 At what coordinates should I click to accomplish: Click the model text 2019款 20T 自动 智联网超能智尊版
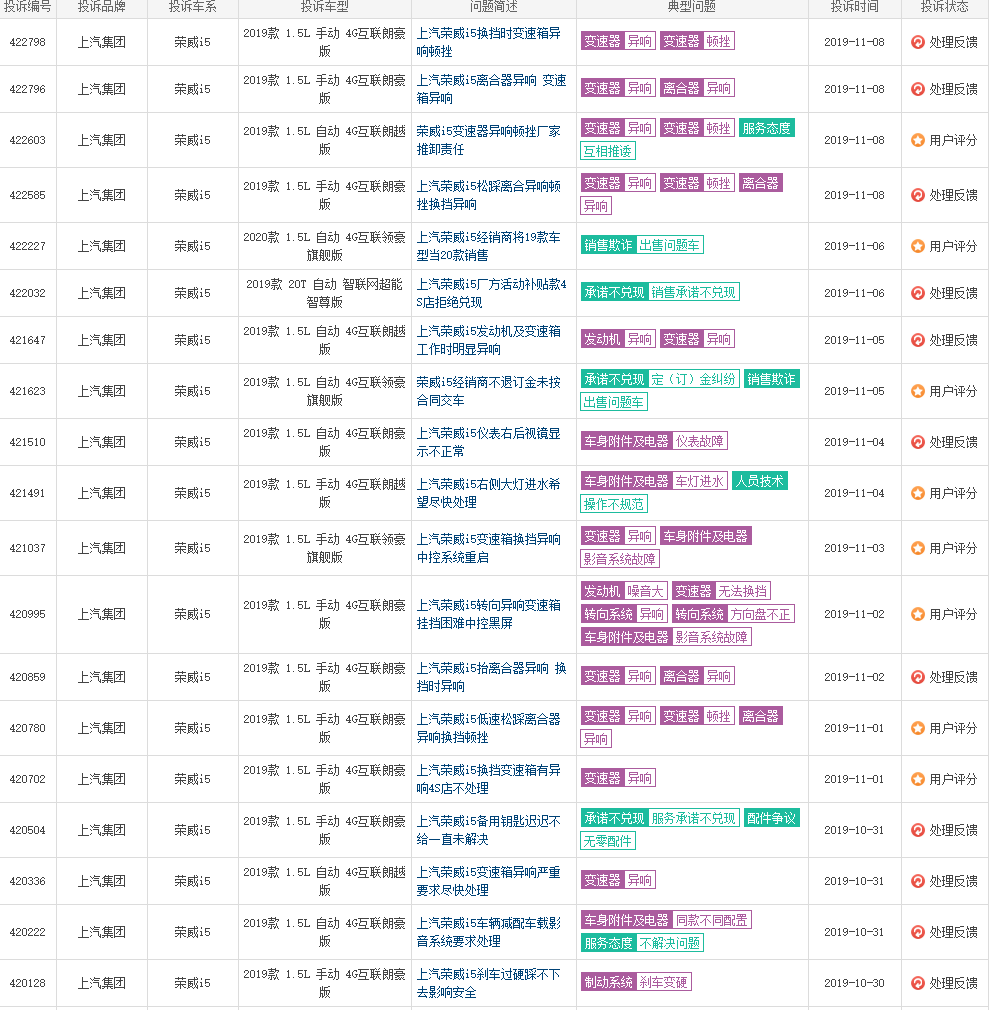324,293
